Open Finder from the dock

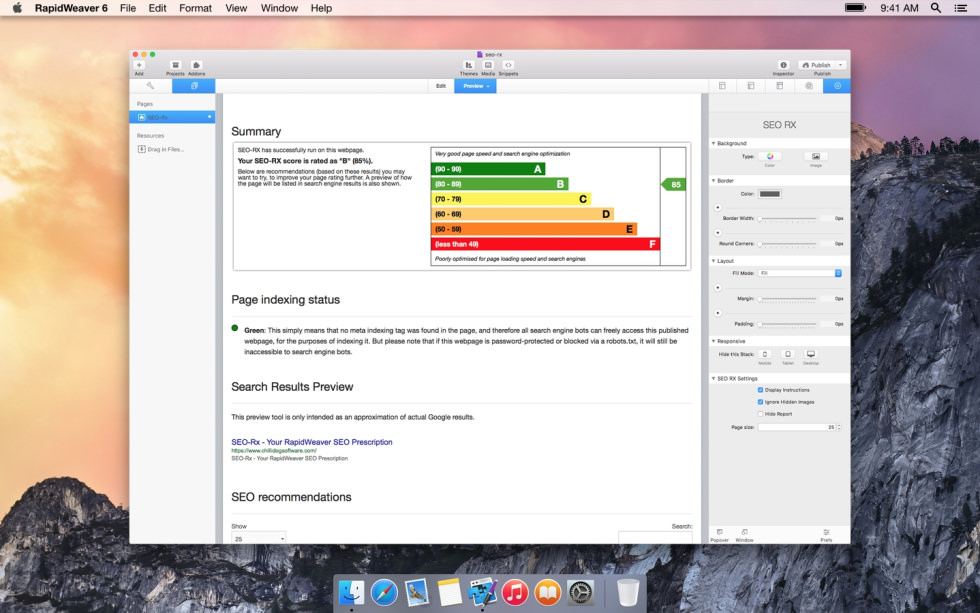point(351,592)
